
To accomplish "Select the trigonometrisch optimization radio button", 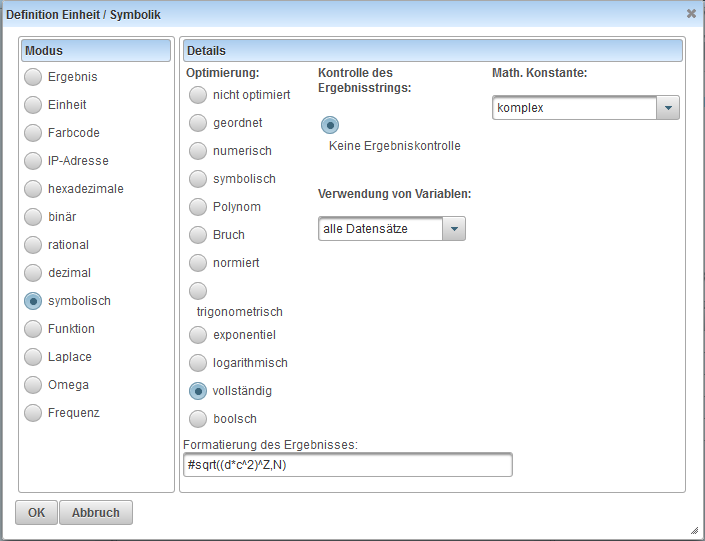I will (x=198, y=291).
